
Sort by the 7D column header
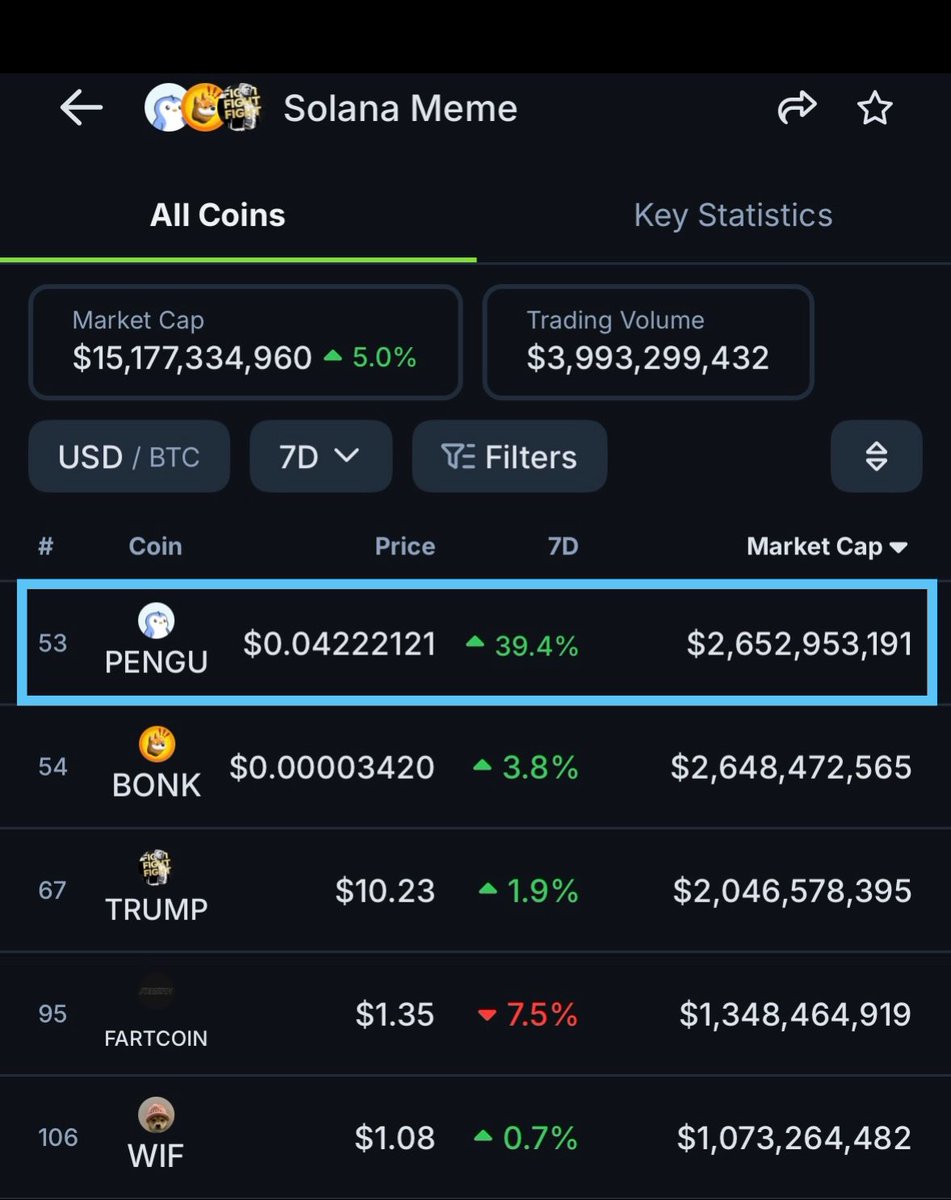click(563, 547)
